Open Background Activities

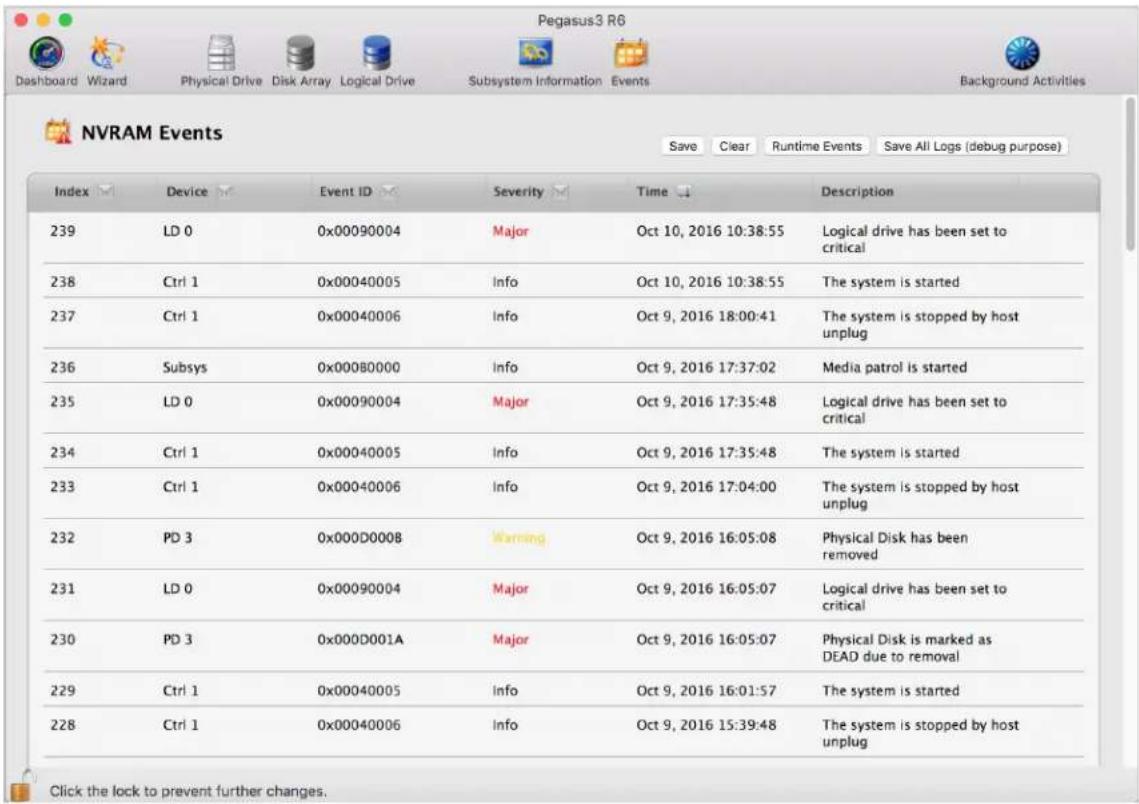tap(1022, 61)
